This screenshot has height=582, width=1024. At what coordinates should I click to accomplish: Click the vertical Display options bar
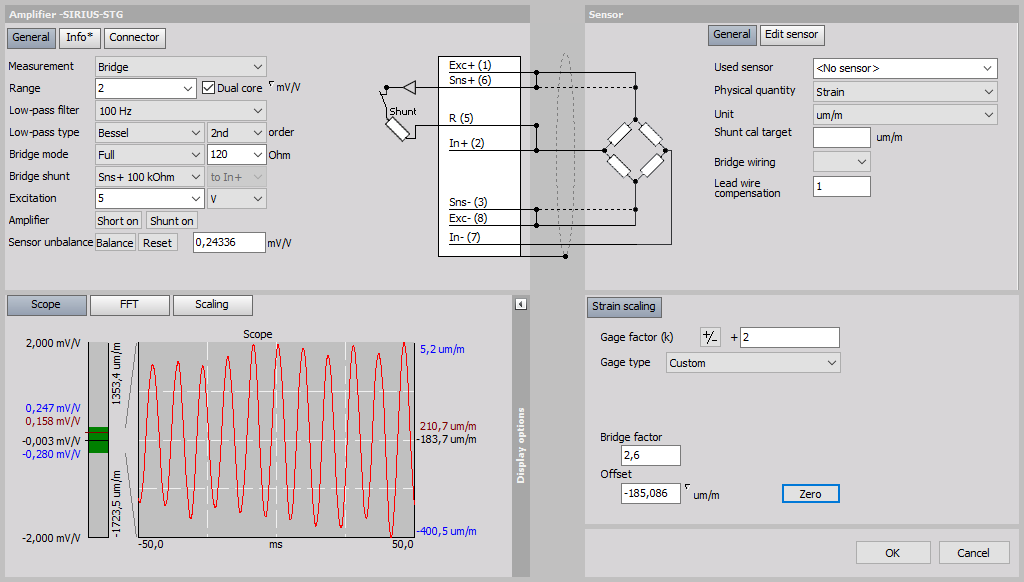(520, 444)
